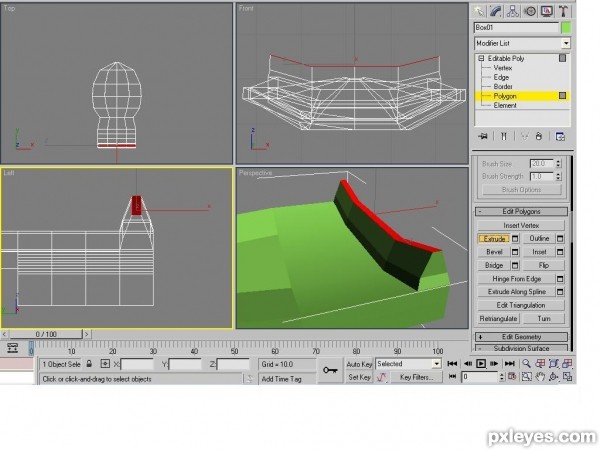600x450 pixels.
Task: Open Extrude Along Spline settings box
Action: [x=560, y=292]
